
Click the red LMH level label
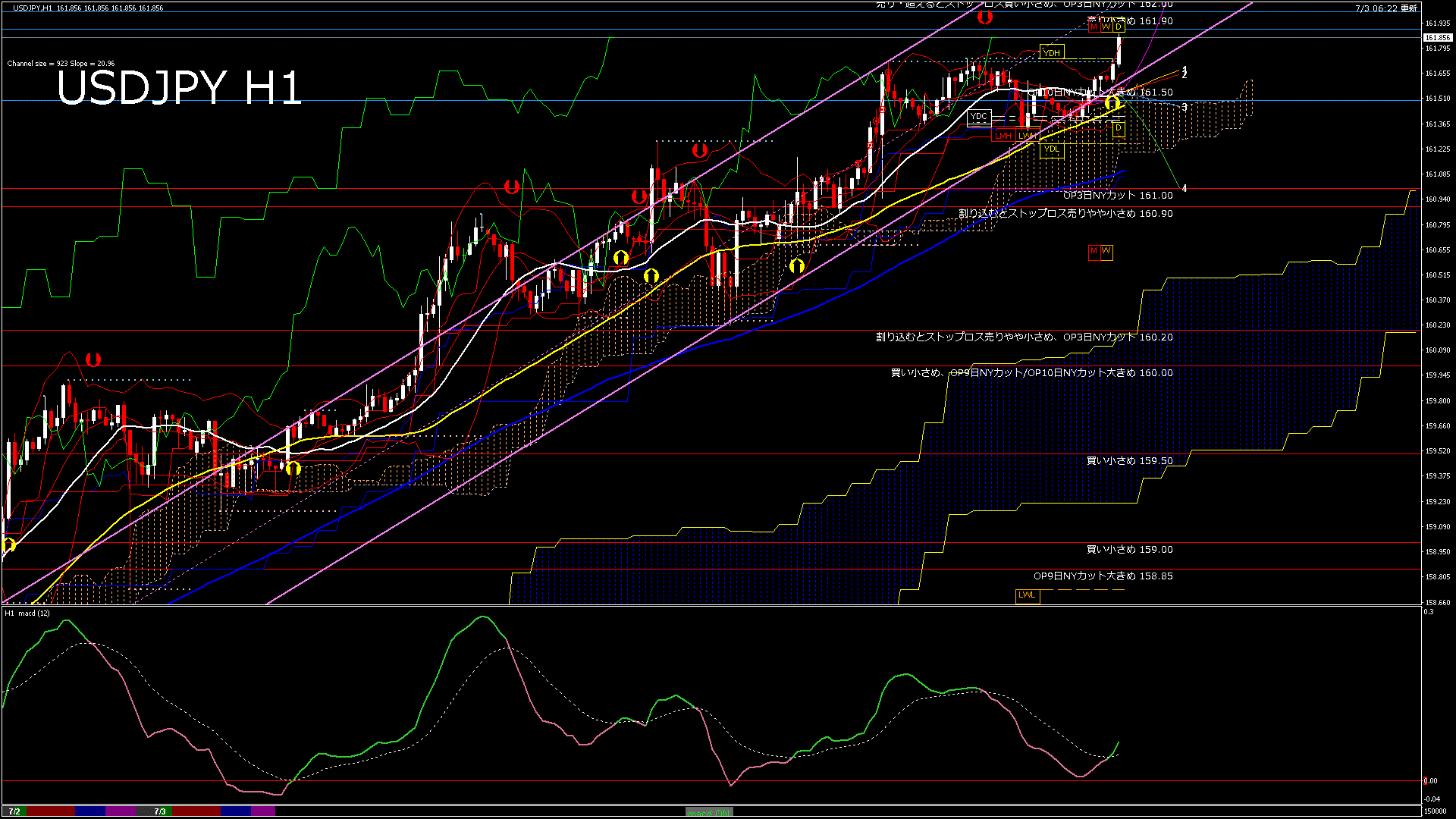[x=1003, y=136]
